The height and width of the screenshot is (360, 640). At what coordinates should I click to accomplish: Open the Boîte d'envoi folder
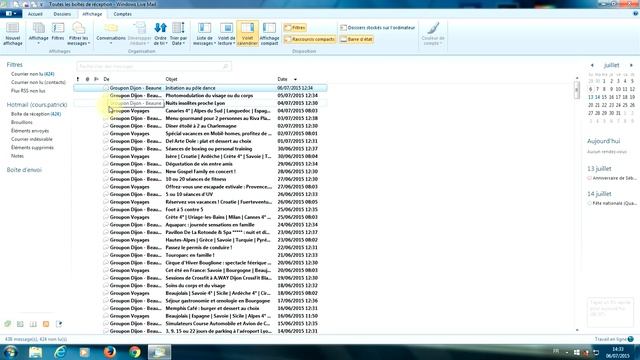tap(24, 170)
